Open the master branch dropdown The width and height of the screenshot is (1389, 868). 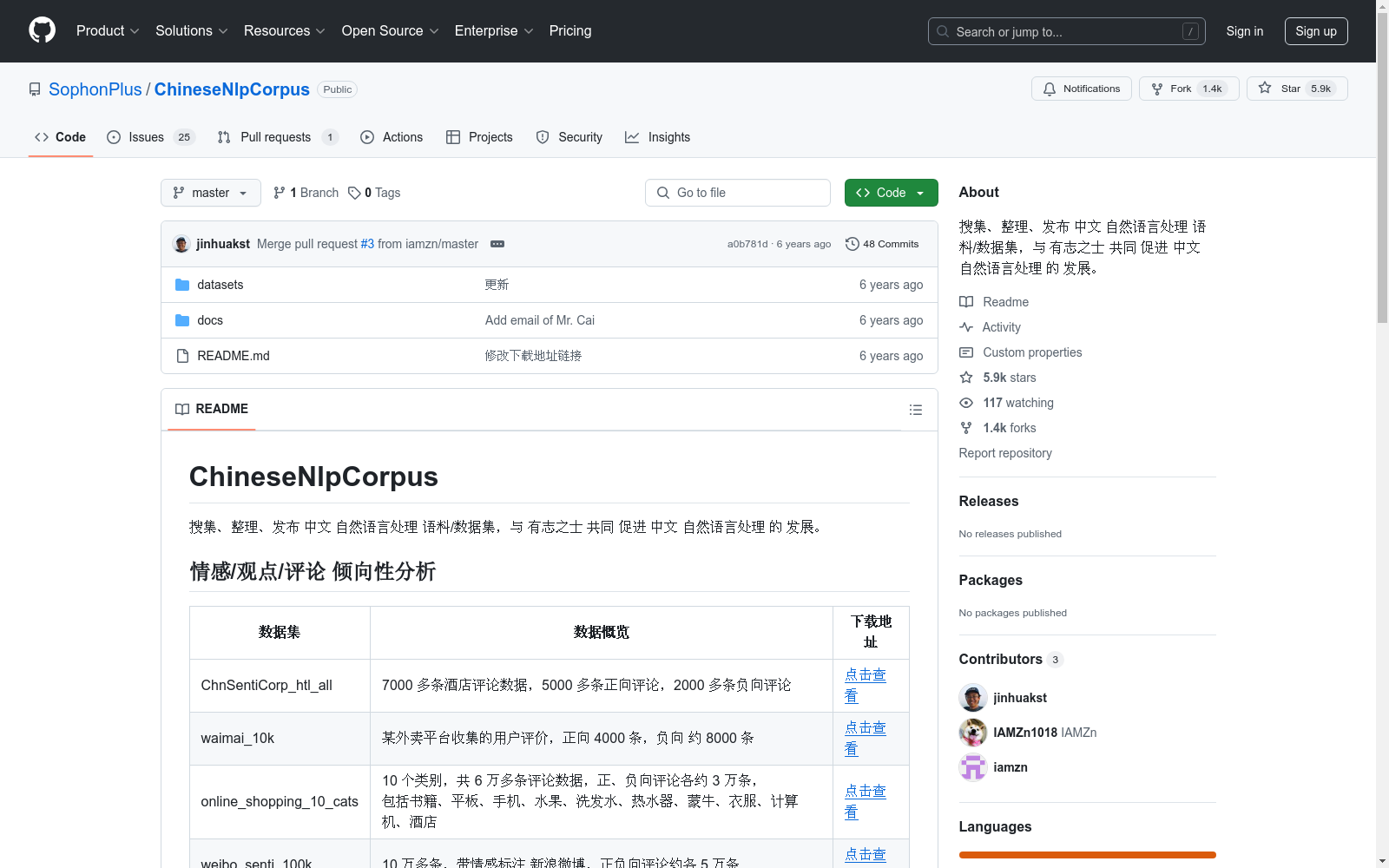[x=211, y=193]
